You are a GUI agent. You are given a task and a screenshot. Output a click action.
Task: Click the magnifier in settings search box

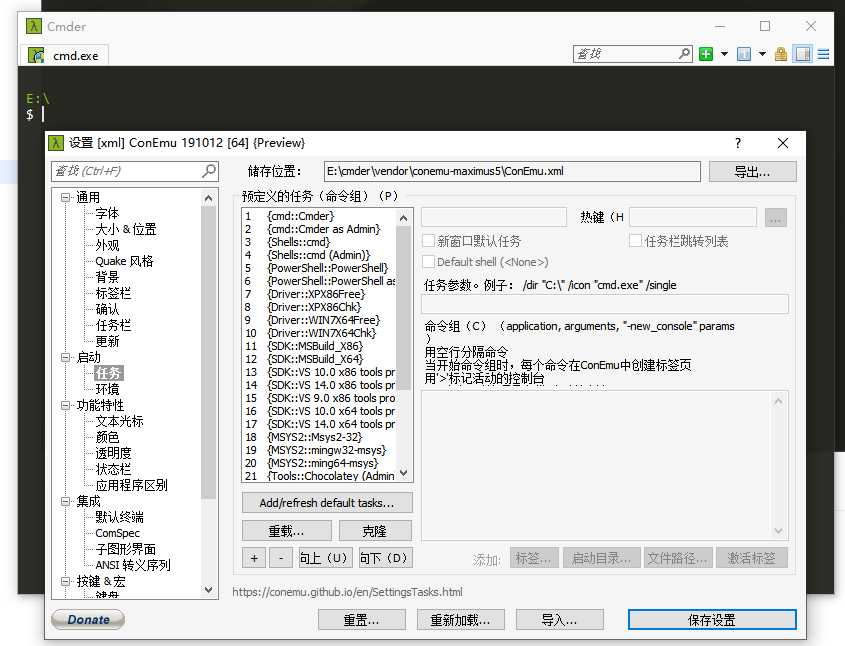209,171
